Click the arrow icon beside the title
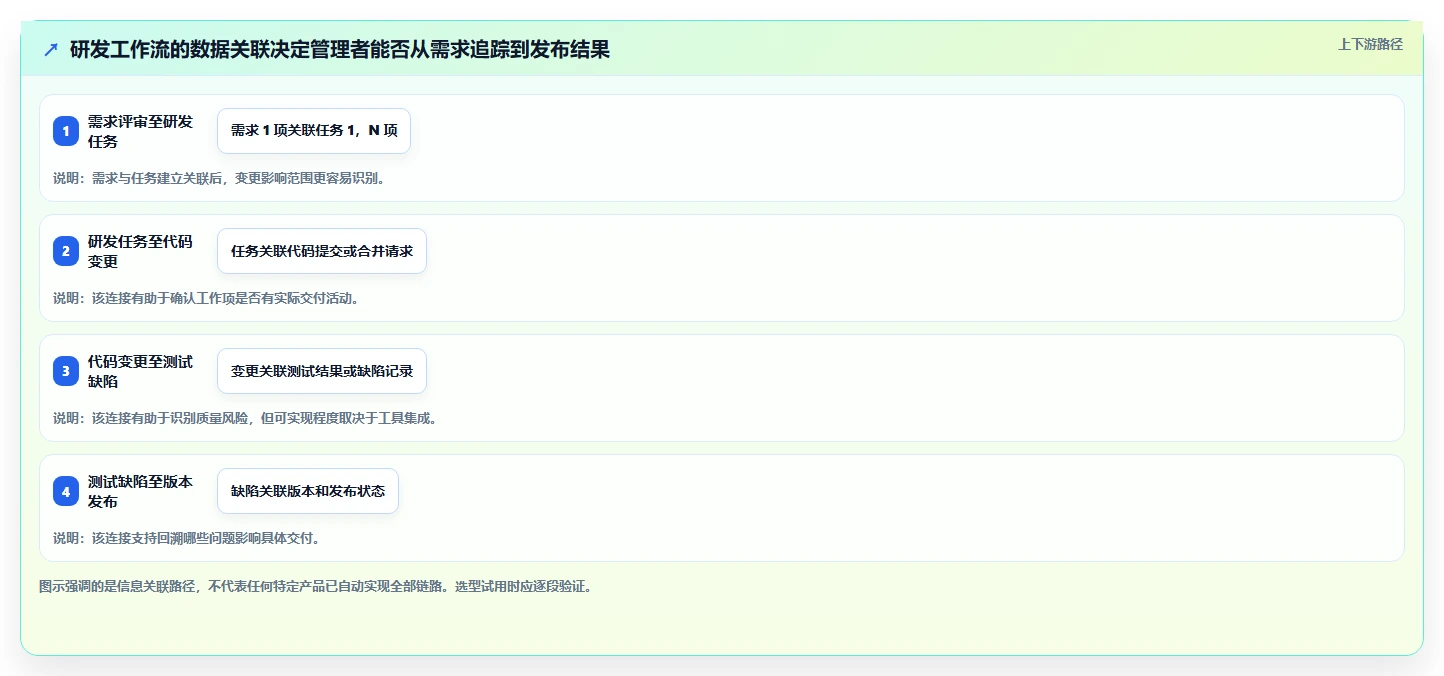The height and width of the screenshot is (676, 1444). [51, 49]
